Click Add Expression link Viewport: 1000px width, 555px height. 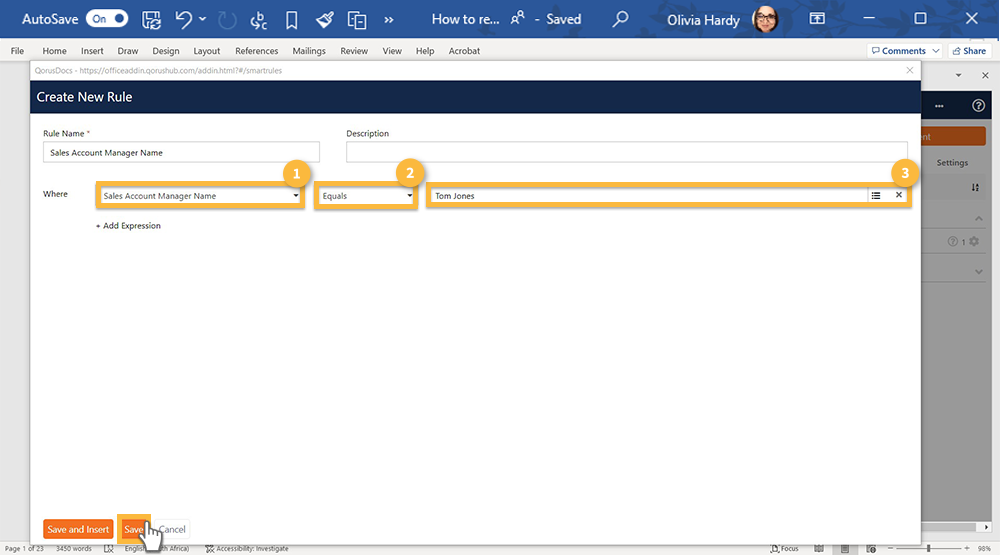click(x=128, y=226)
